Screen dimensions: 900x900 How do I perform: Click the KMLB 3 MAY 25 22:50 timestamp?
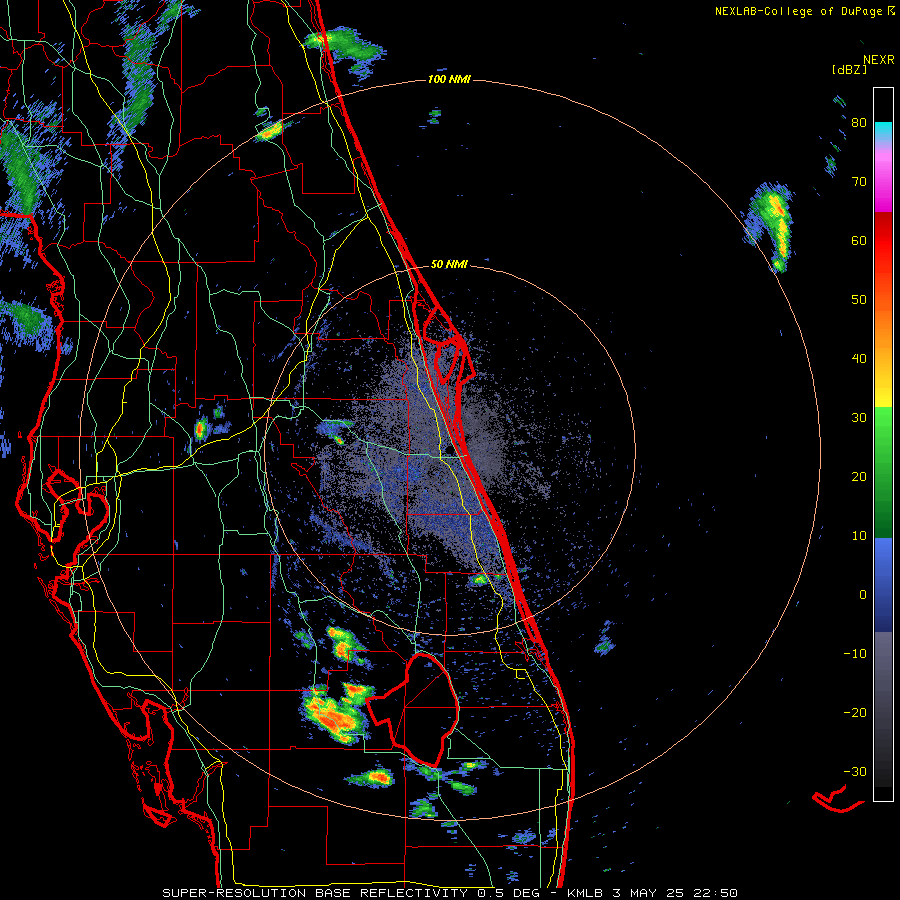tap(652, 893)
